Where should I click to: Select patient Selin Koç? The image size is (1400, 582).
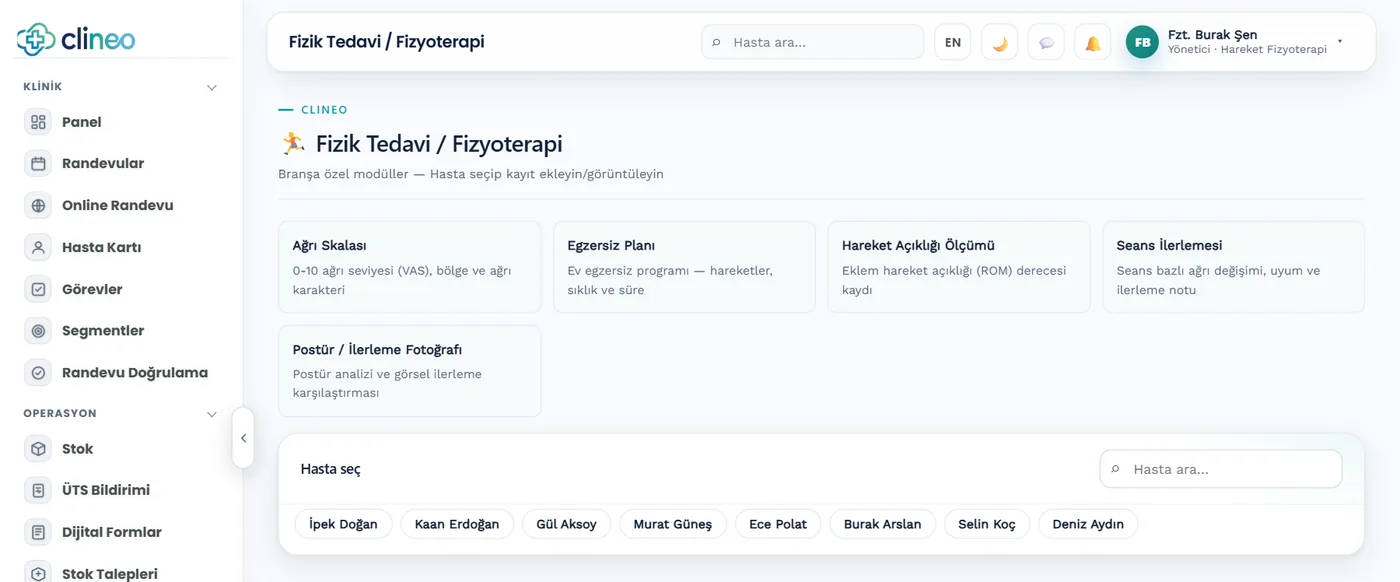(x=987, y=524)
